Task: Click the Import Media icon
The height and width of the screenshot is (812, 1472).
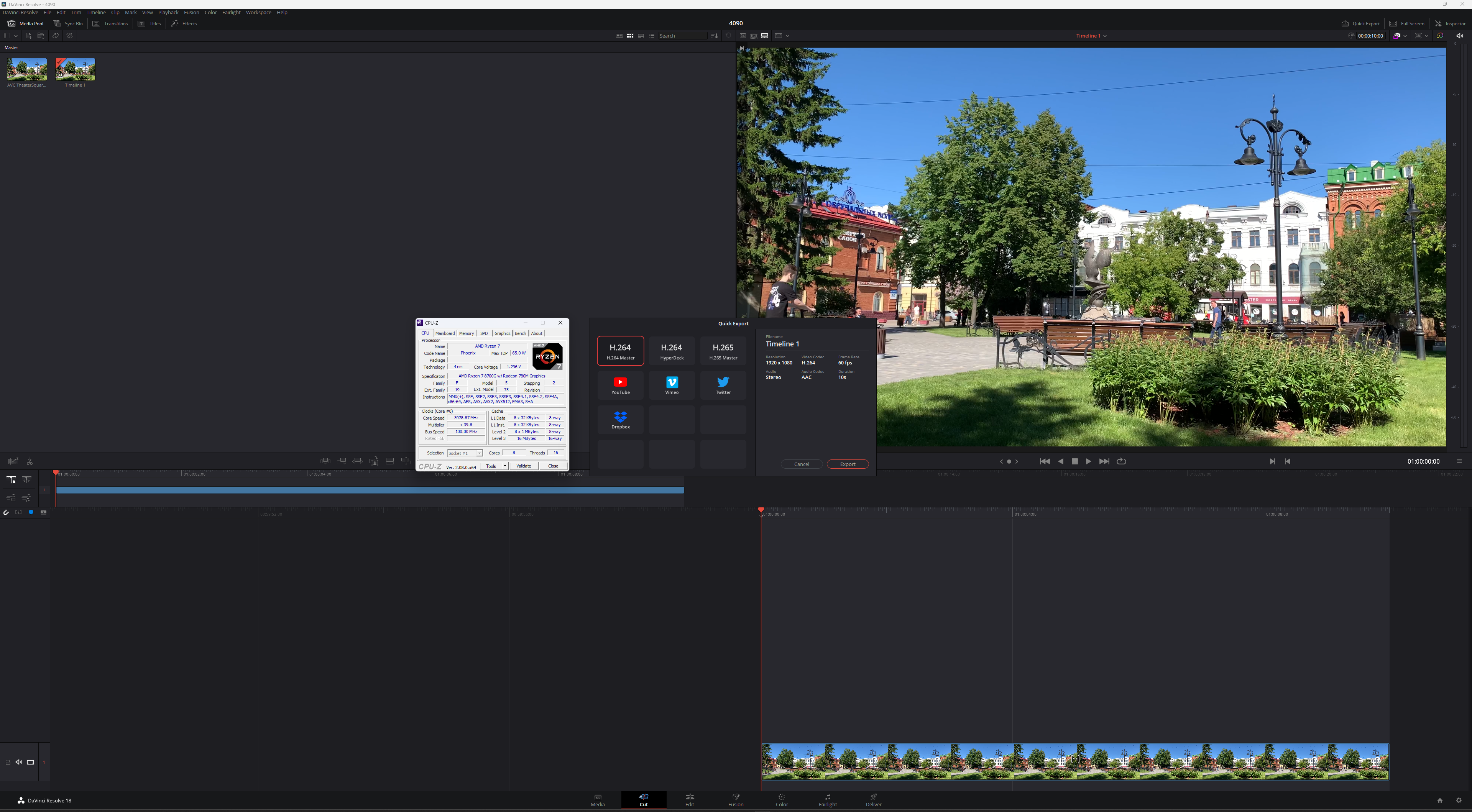Action: [x=29, y=35]
